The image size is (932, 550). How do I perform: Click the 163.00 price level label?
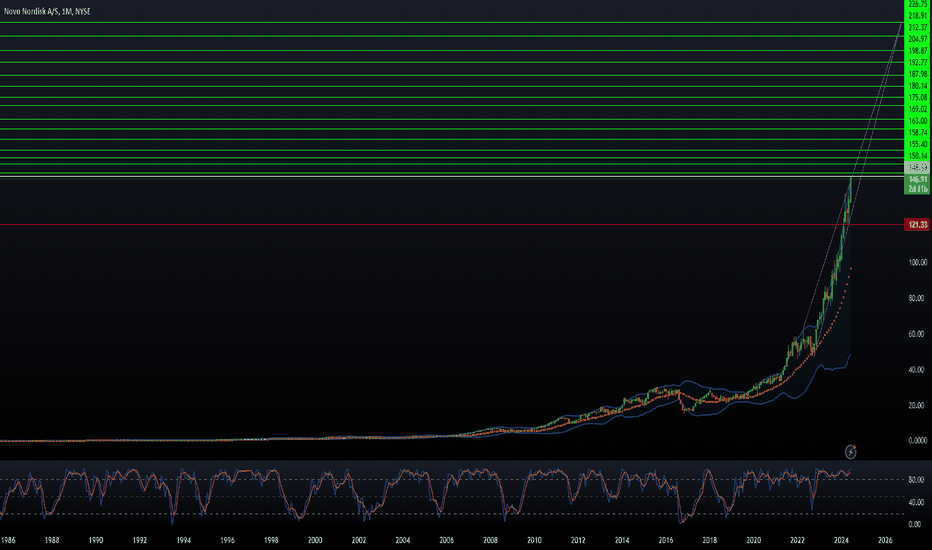tap(917, 121)
